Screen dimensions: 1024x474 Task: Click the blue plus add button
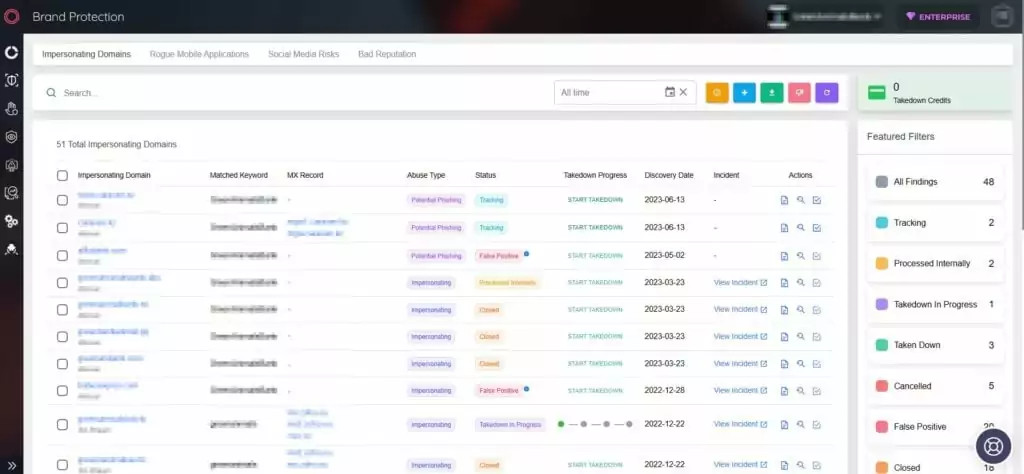click(744, 93)
